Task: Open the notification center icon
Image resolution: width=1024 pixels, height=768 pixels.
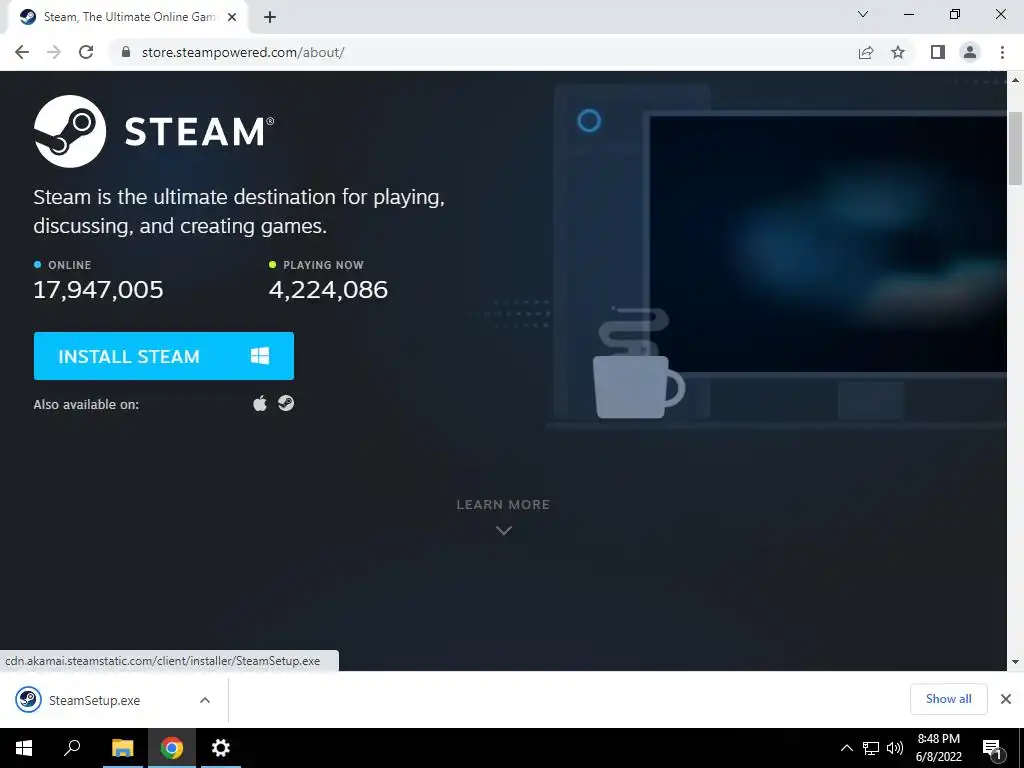Action: [992, 748]
